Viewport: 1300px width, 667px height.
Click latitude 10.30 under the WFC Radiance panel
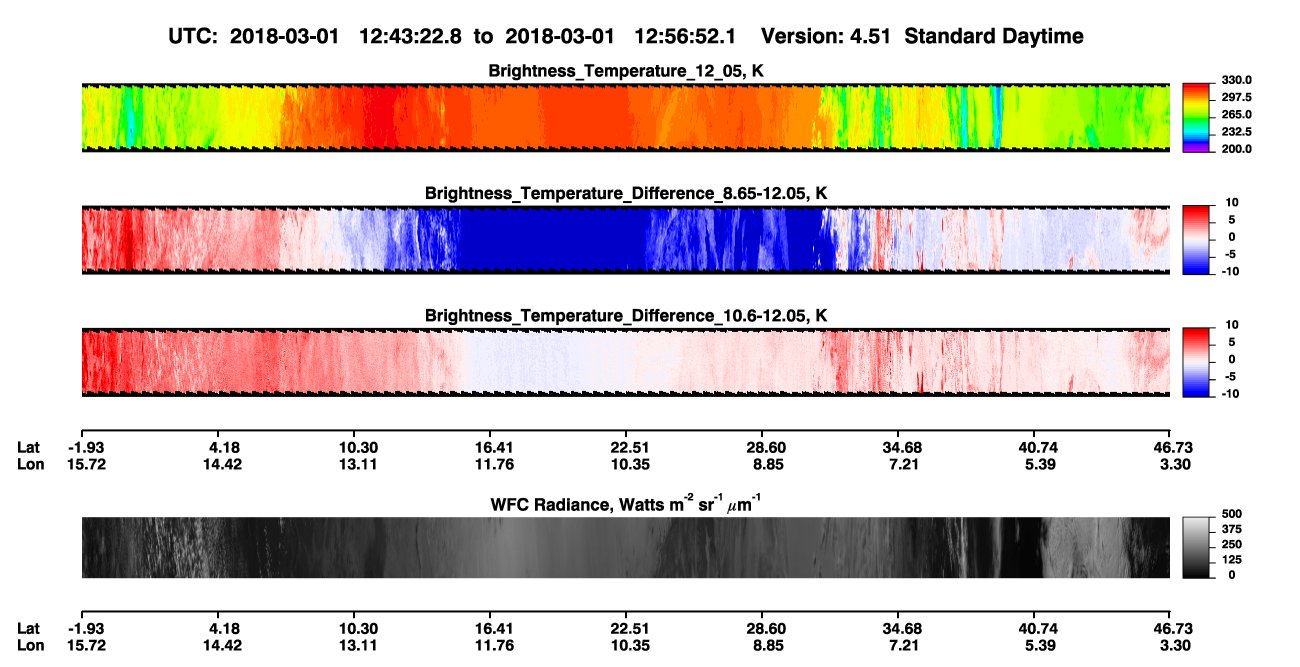click(x=358, y=628)
